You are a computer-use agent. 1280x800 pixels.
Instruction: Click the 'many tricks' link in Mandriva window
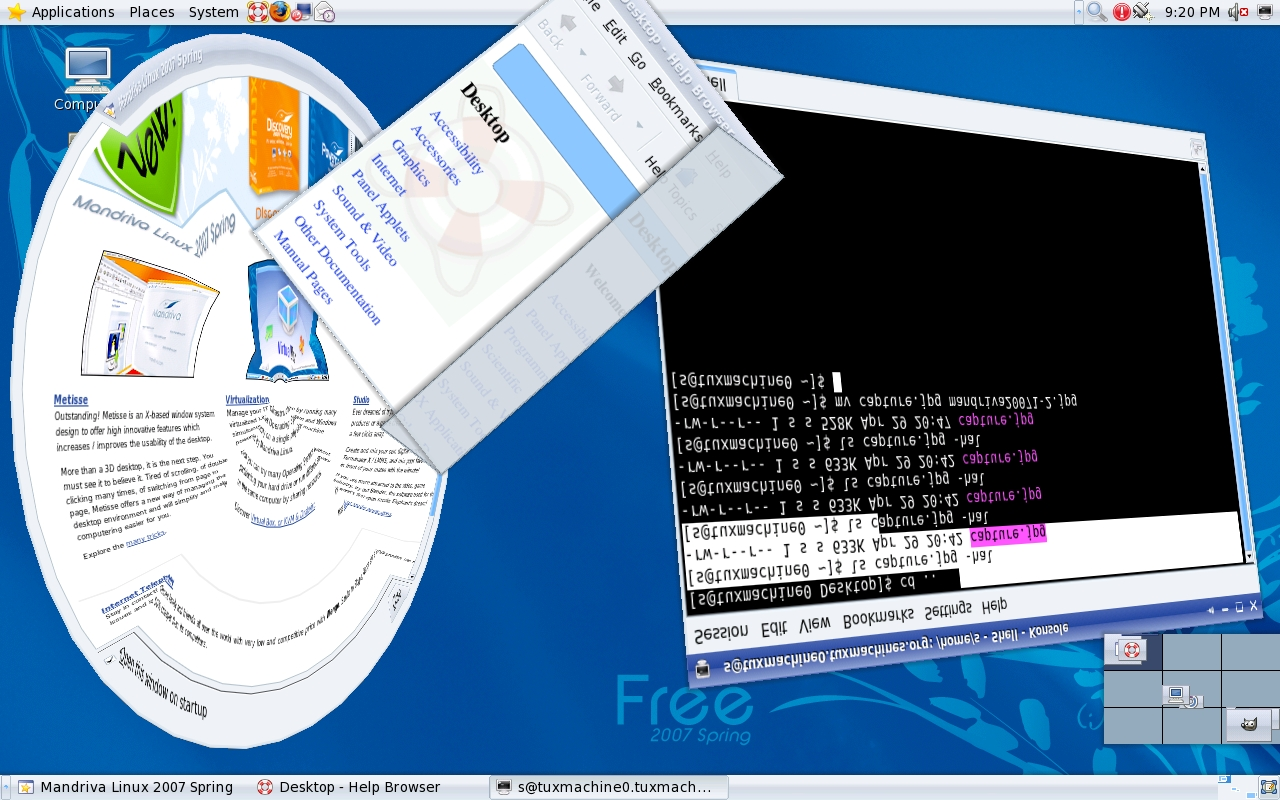click(x=145, y=540)
